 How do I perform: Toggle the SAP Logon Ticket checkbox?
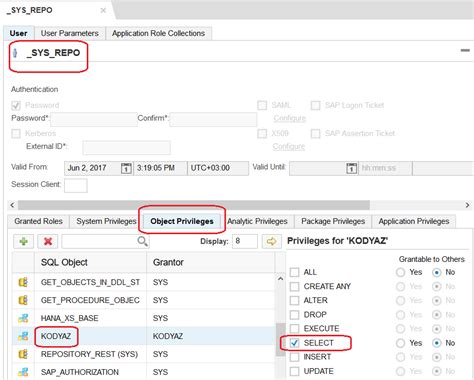coord(315,105)
